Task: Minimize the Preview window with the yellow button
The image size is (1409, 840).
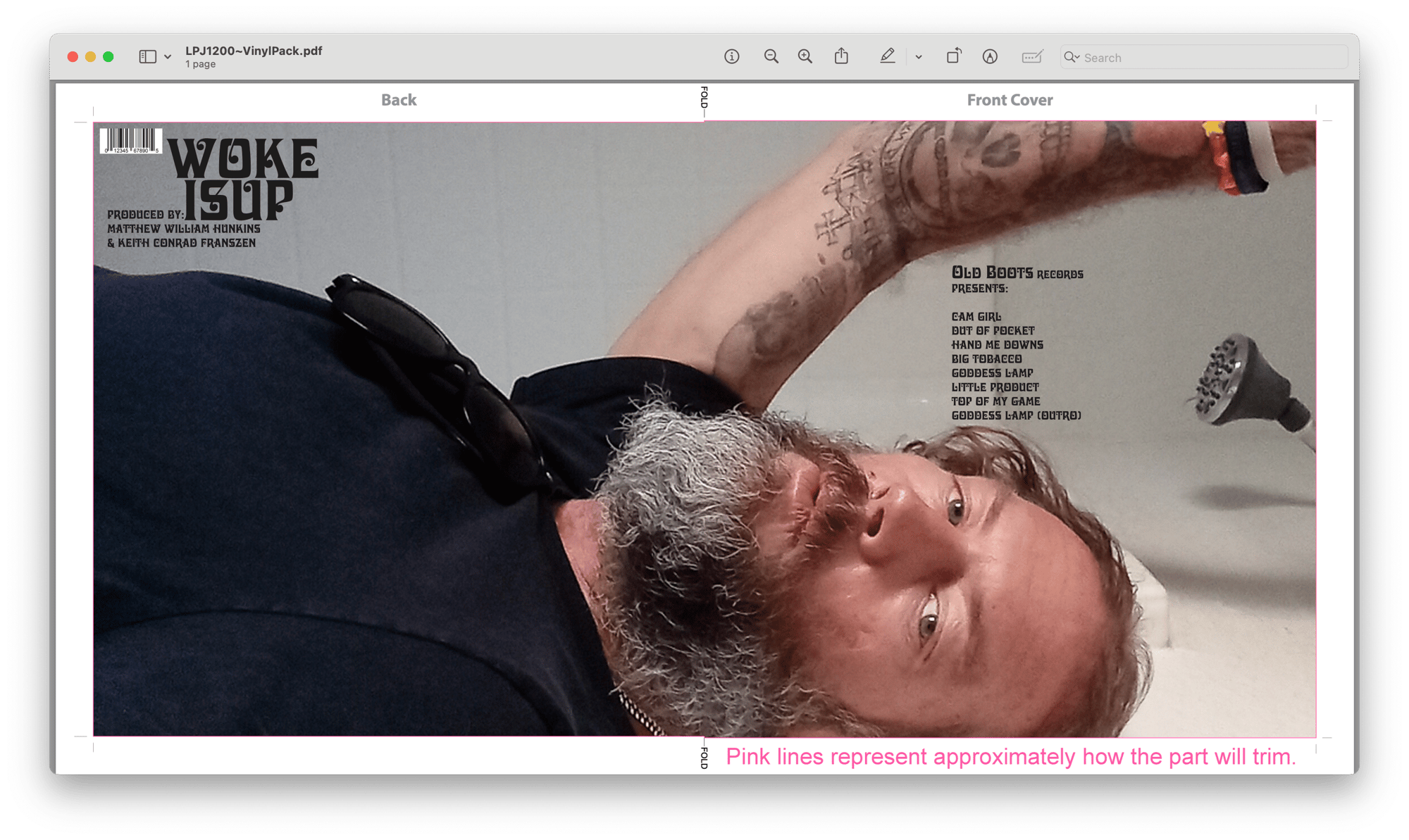Action: click(90, 57)
